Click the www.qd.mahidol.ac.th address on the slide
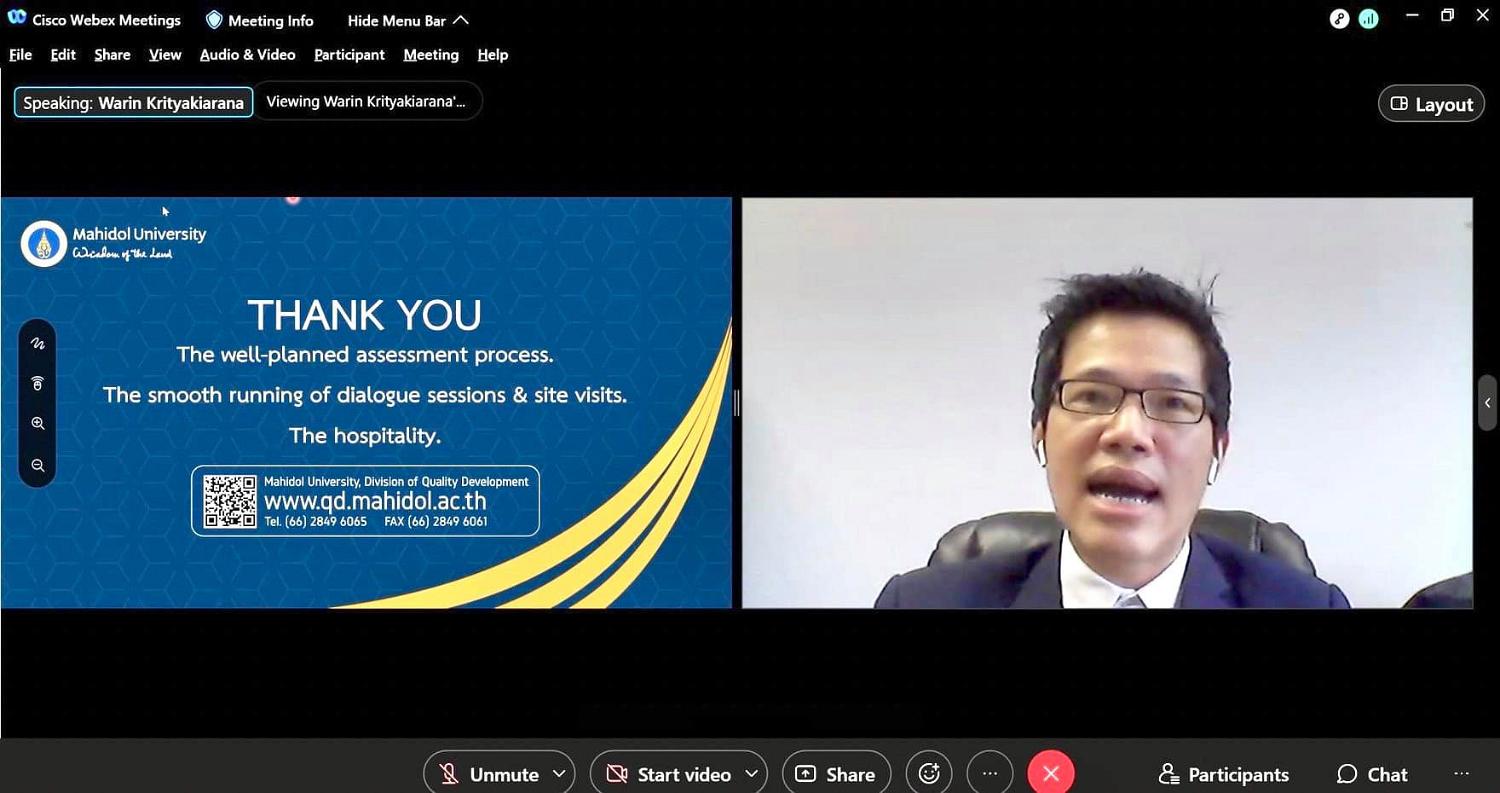 (x=375, y=501)
